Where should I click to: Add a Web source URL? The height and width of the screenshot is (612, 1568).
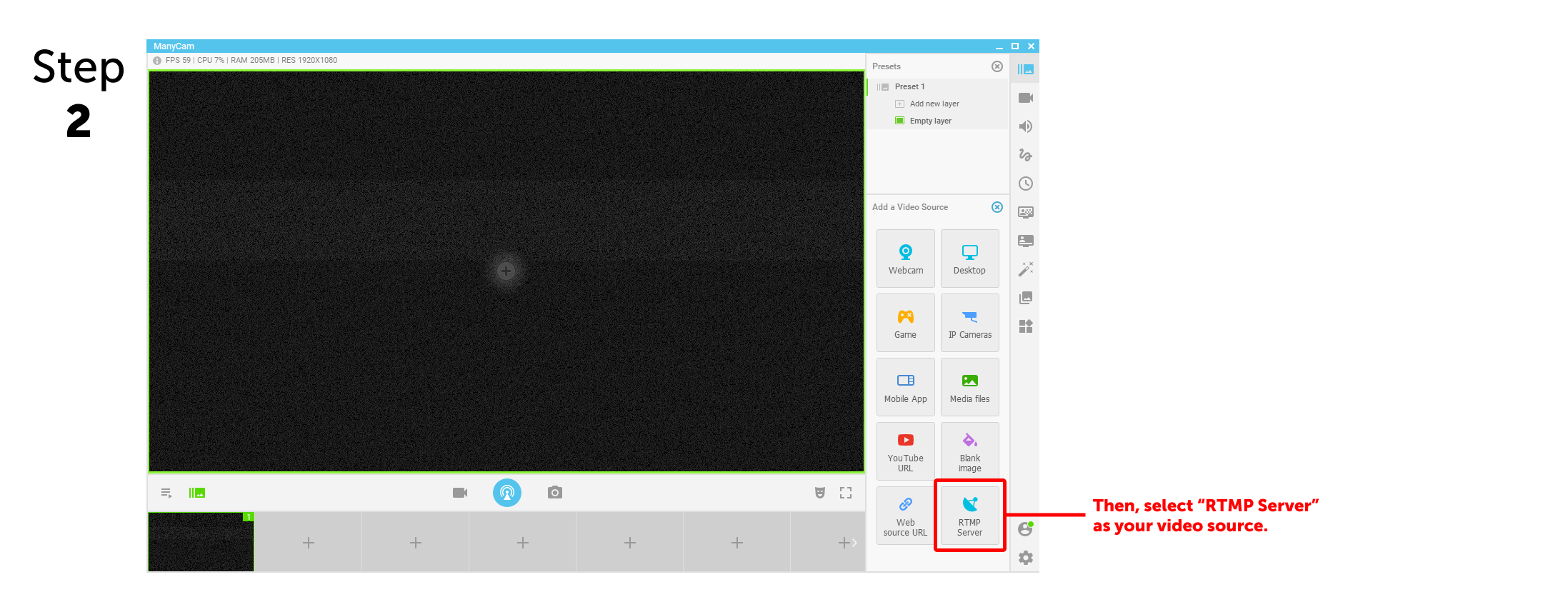[905, 516]
